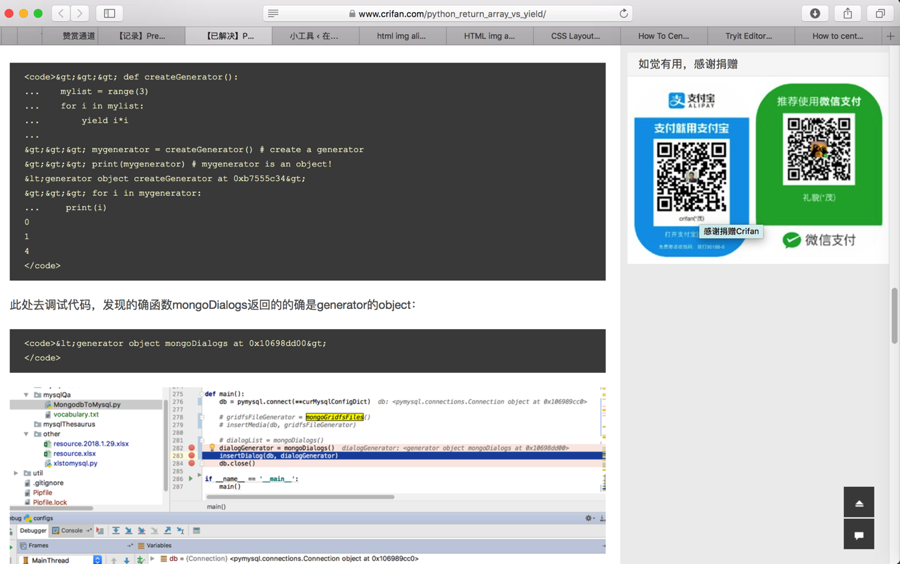Image resolution: width=900 pixels, height=564 pixels.
Task: Expand the db Connection variable
Action: [152, 558]
